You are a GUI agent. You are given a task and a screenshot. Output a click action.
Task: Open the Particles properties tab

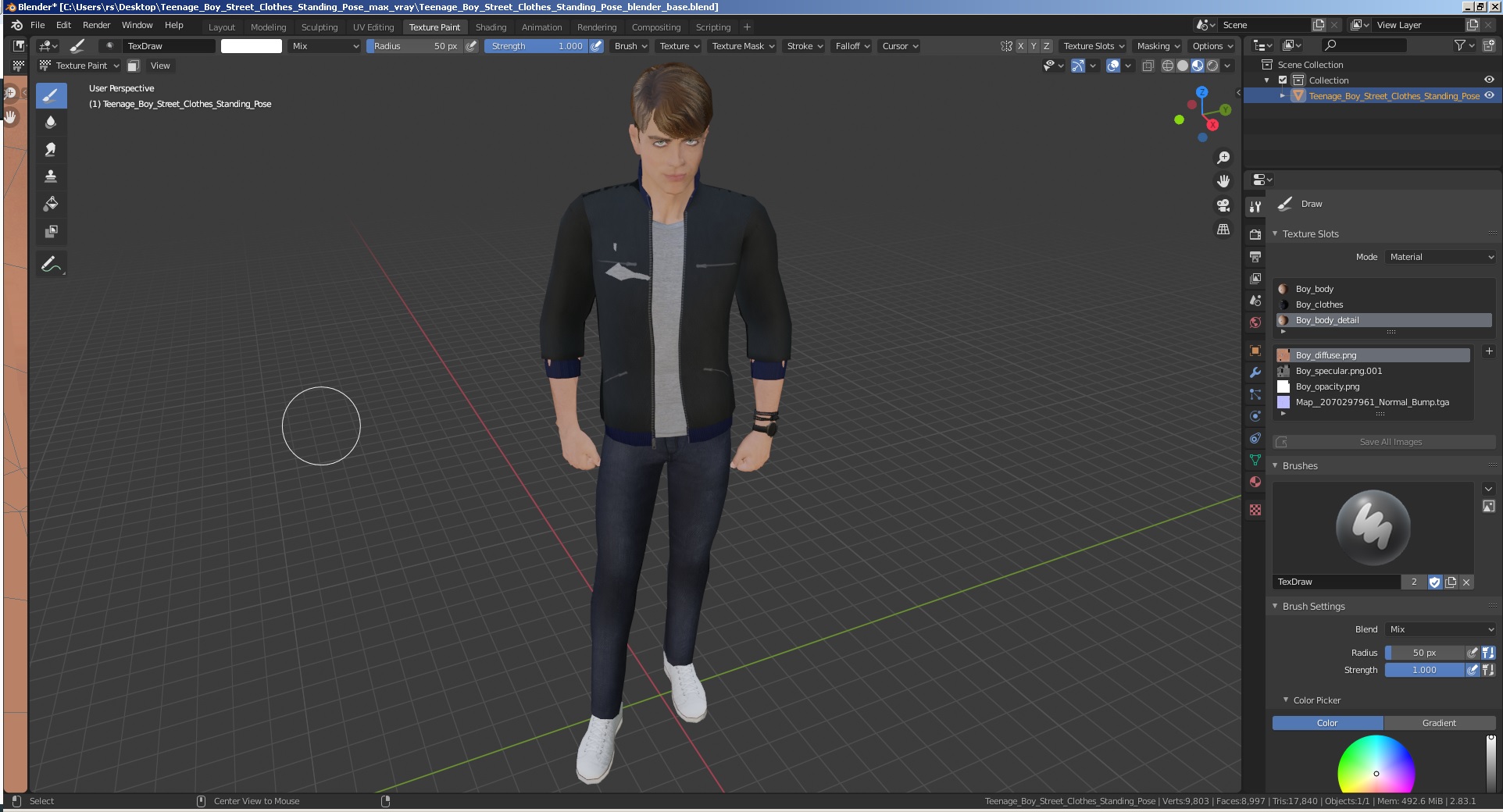tap(1255, 394)
